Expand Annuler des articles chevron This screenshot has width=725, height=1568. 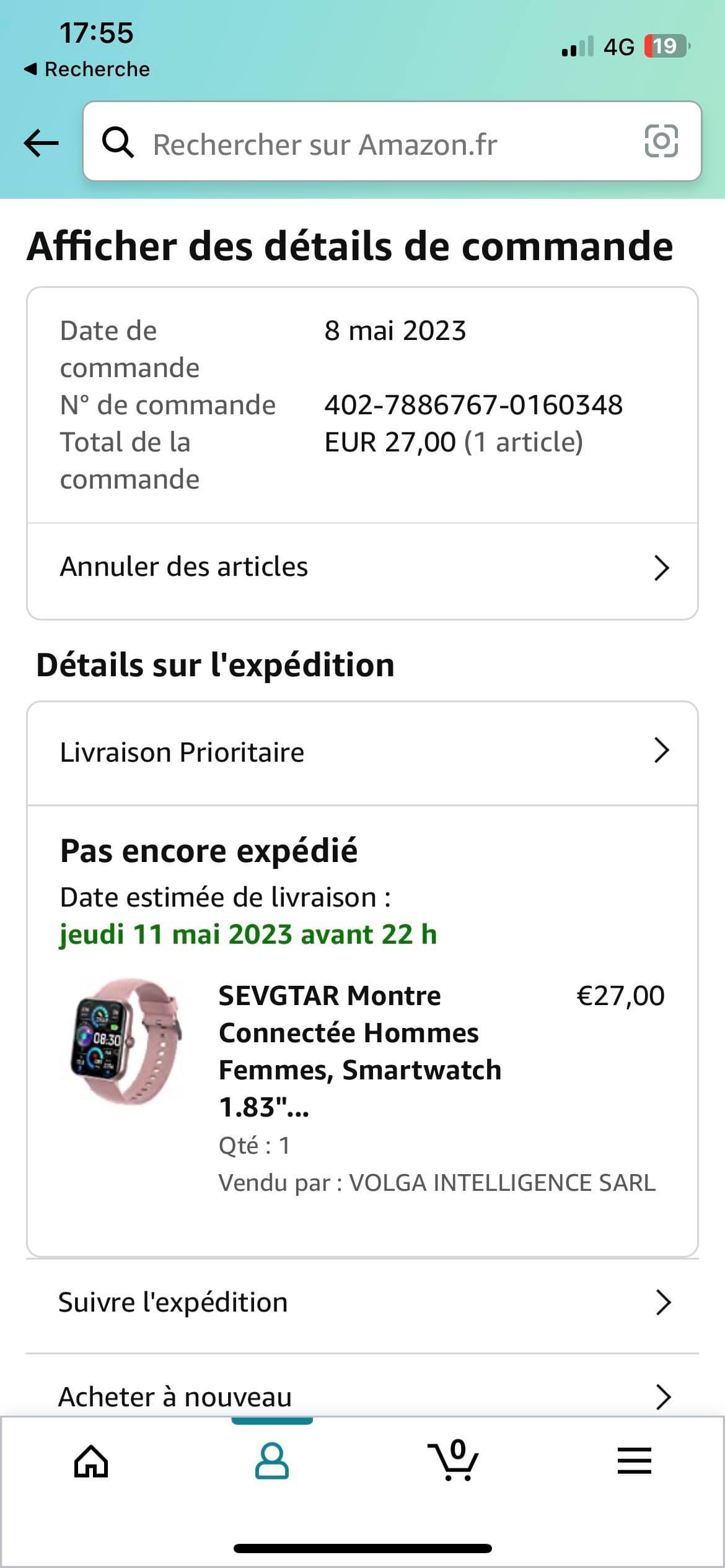pyautogui.click(x=662, y=568)
